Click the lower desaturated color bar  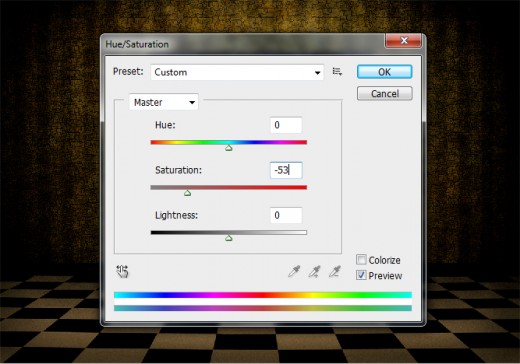tap(263, 308)
